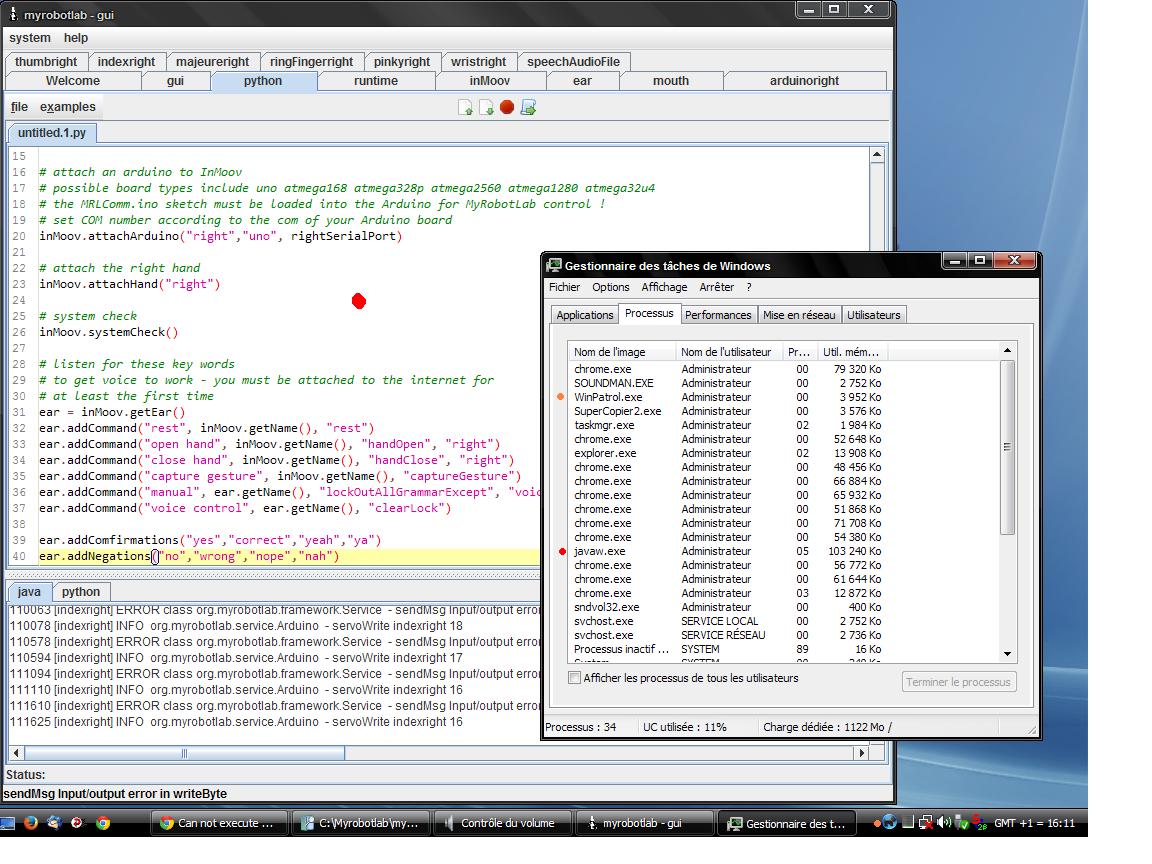Click the console horizontal scrollbar thumb
This screenshot has width=1152, height=864.
184,752
